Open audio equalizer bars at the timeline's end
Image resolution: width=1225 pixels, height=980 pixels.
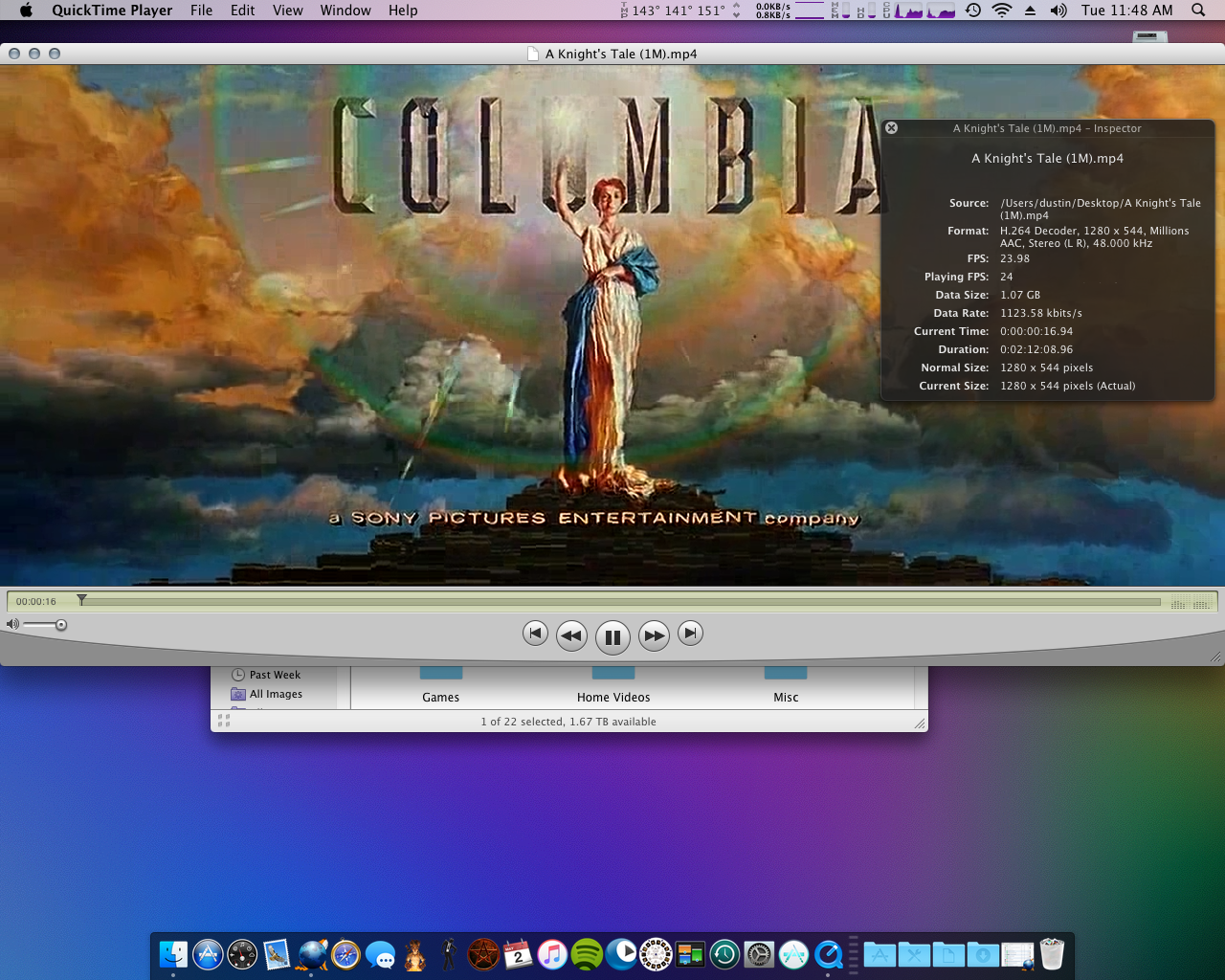[x=1191, y=602]
